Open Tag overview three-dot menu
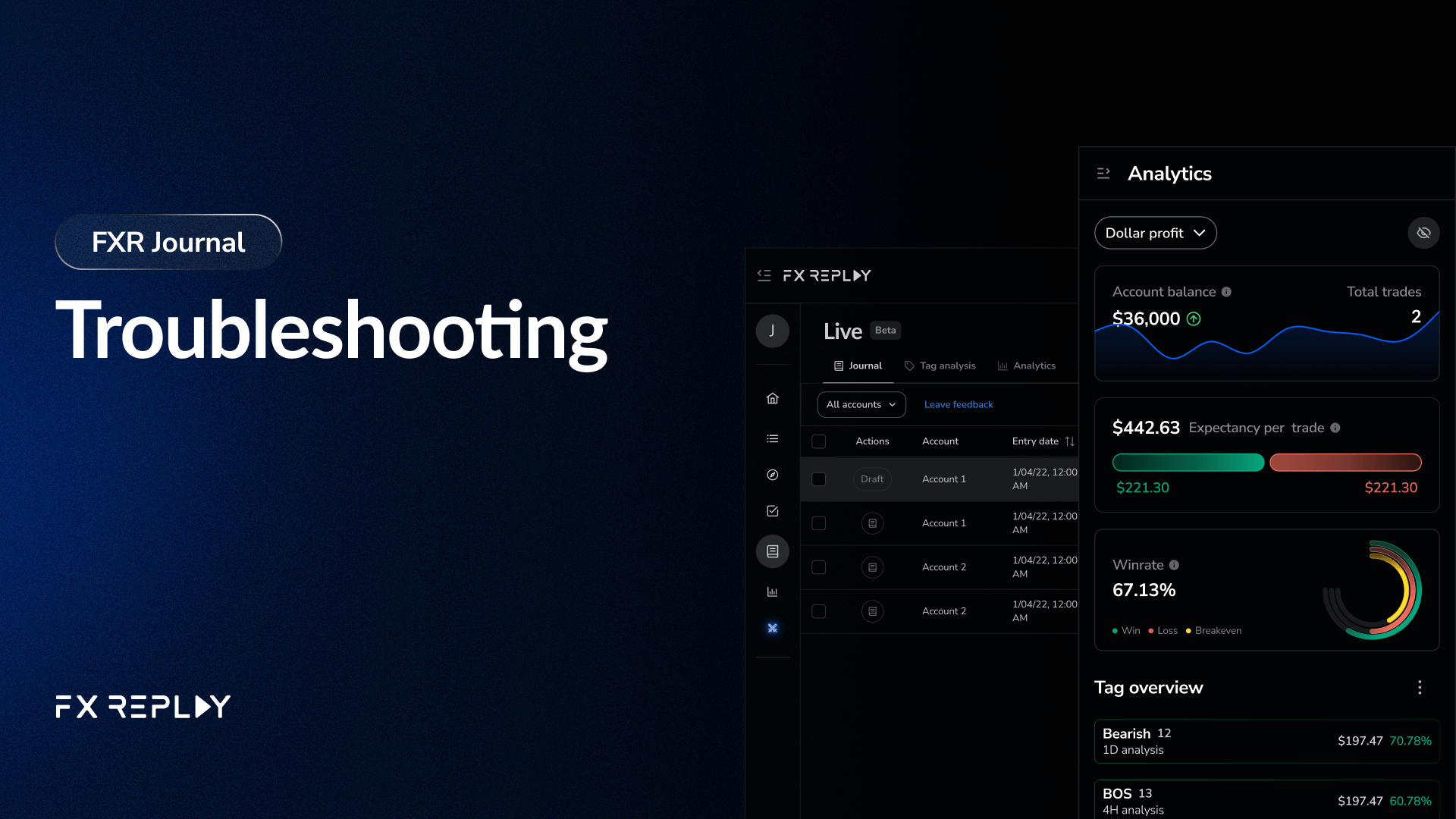1456x819 pixels. pyautogui.click(x=1420, y=687)
